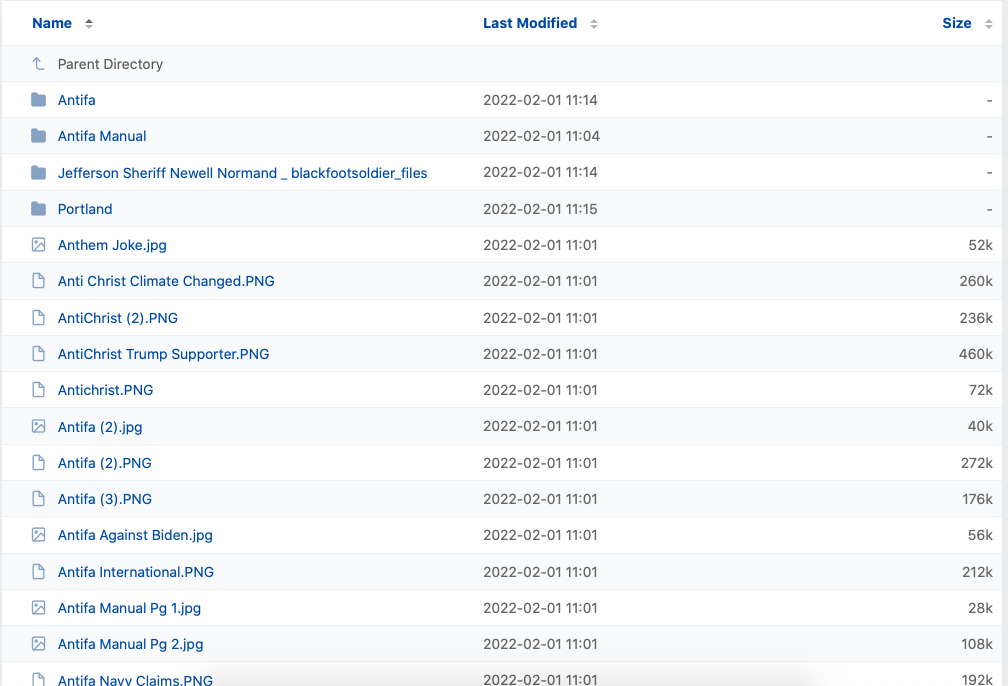Open Antifa Against Biden.jpg

135,535
